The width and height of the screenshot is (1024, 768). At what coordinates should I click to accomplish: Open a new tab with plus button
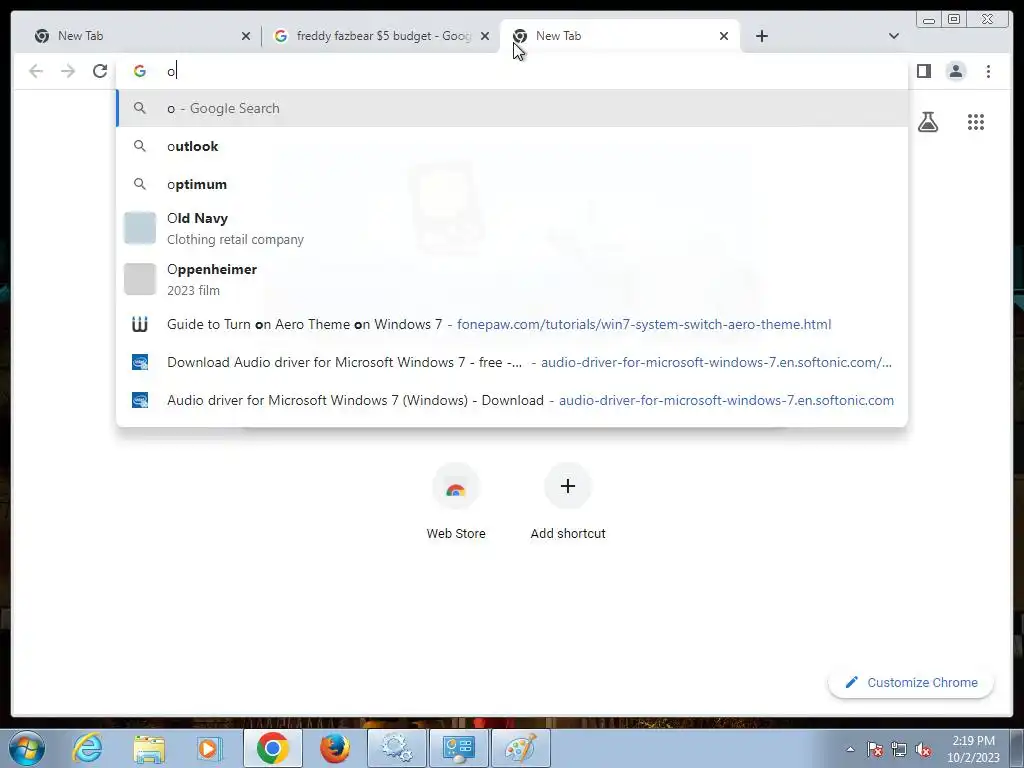click(x=761, y=36)
